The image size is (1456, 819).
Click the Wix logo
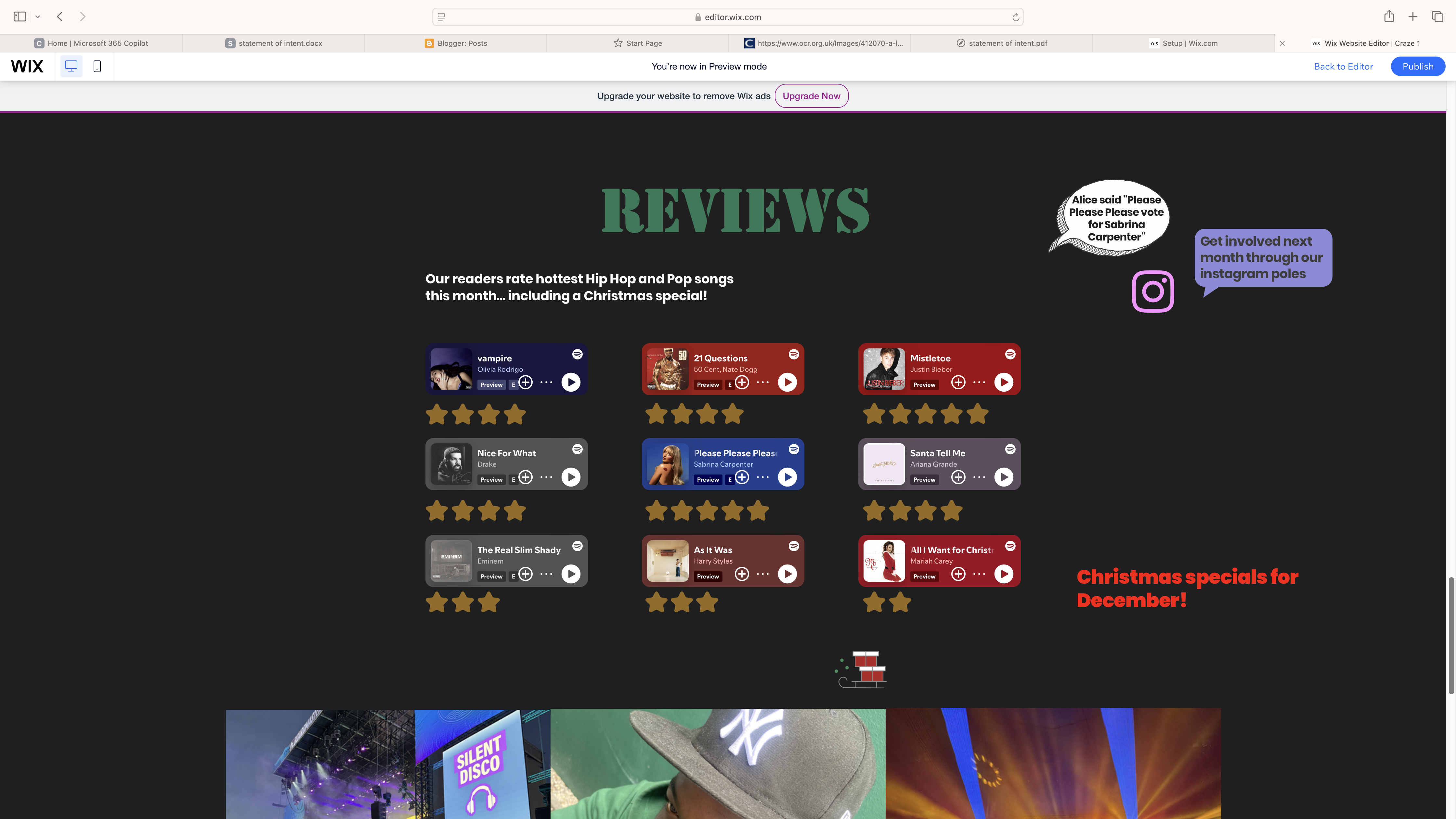point(27,66)
